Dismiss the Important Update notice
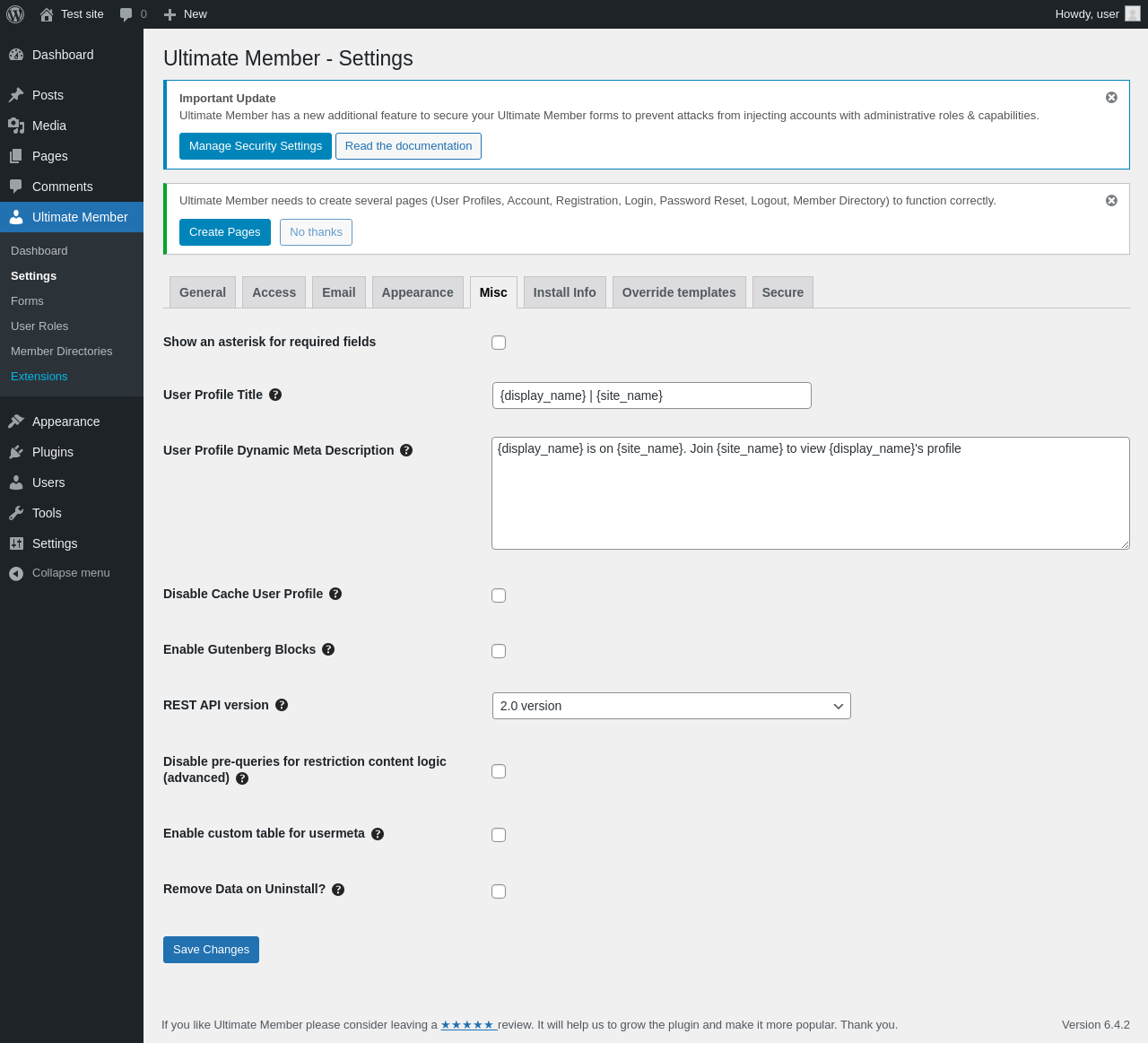 click(1111, 97)
